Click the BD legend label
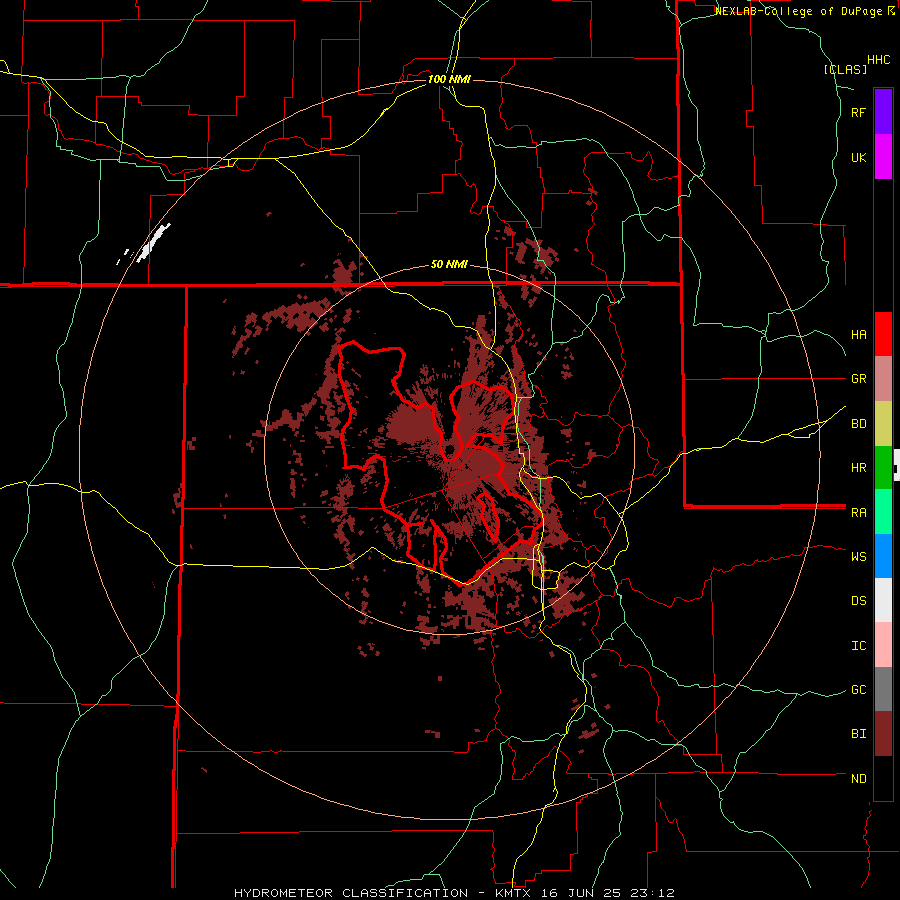 point(858,424)
